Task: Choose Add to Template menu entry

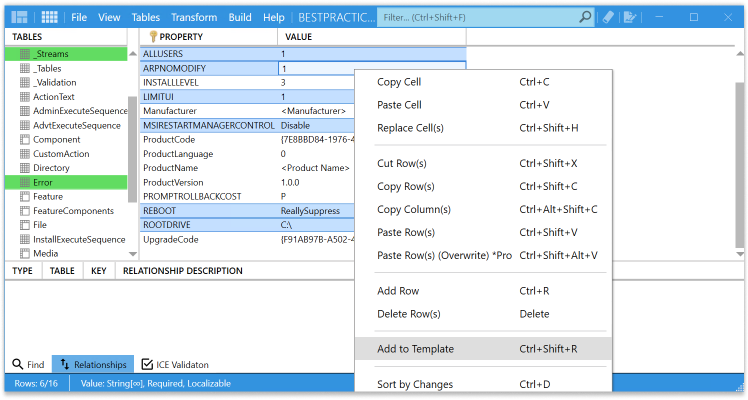Action: coord(483,349)
